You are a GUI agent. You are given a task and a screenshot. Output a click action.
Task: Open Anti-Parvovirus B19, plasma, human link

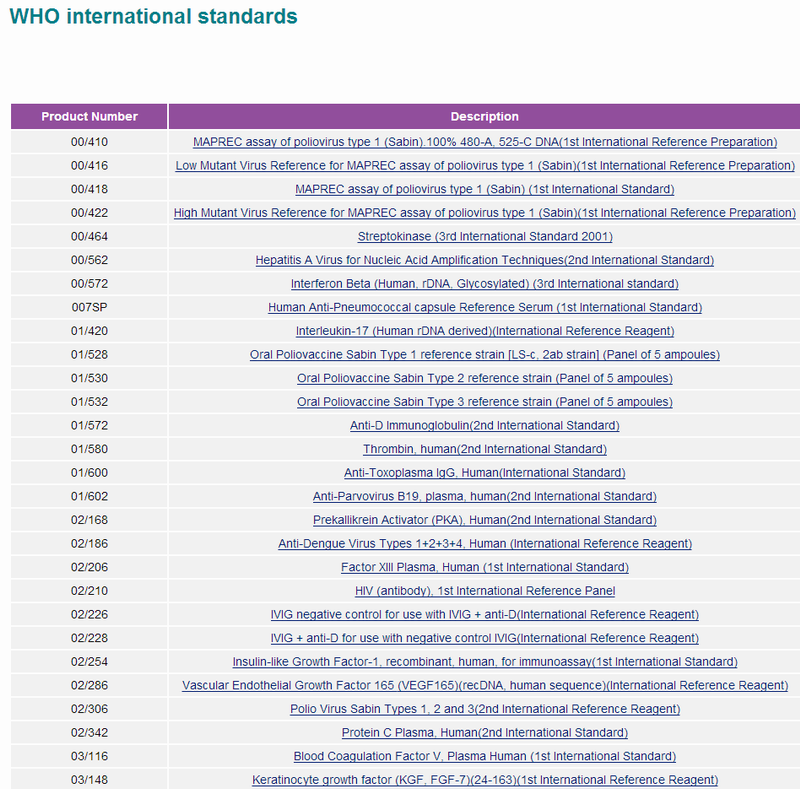(x=485, y=497)
